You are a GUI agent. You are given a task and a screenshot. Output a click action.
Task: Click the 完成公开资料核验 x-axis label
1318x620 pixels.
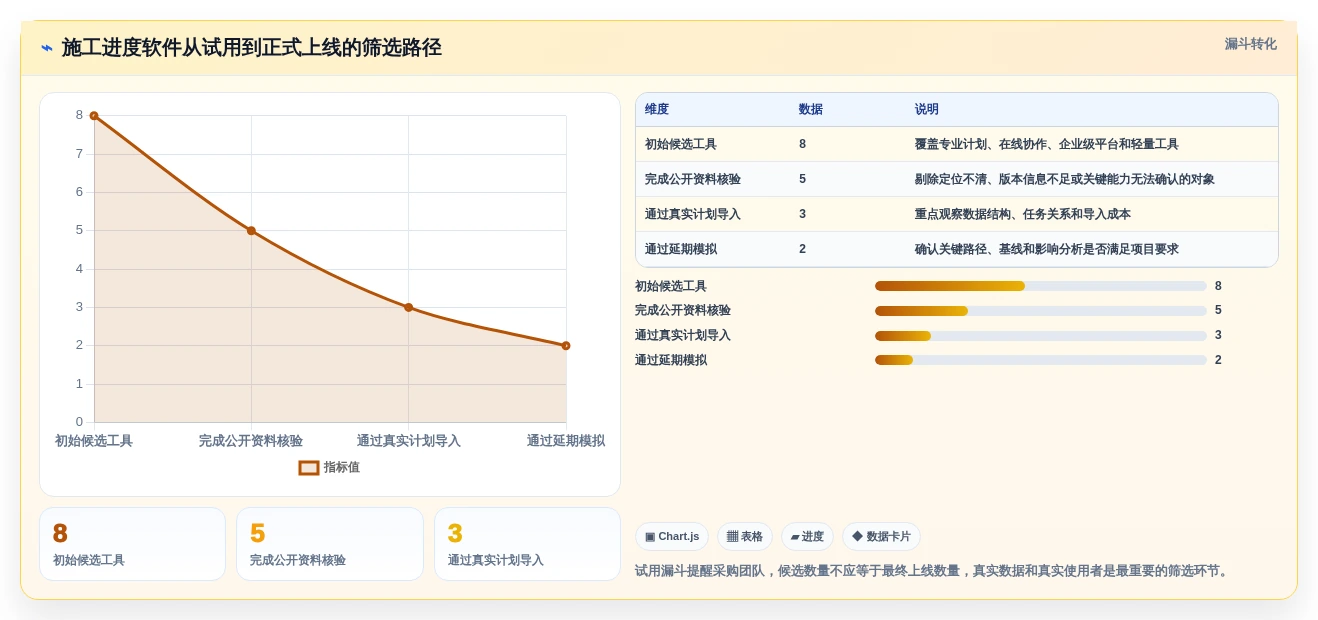pos(251,441)
